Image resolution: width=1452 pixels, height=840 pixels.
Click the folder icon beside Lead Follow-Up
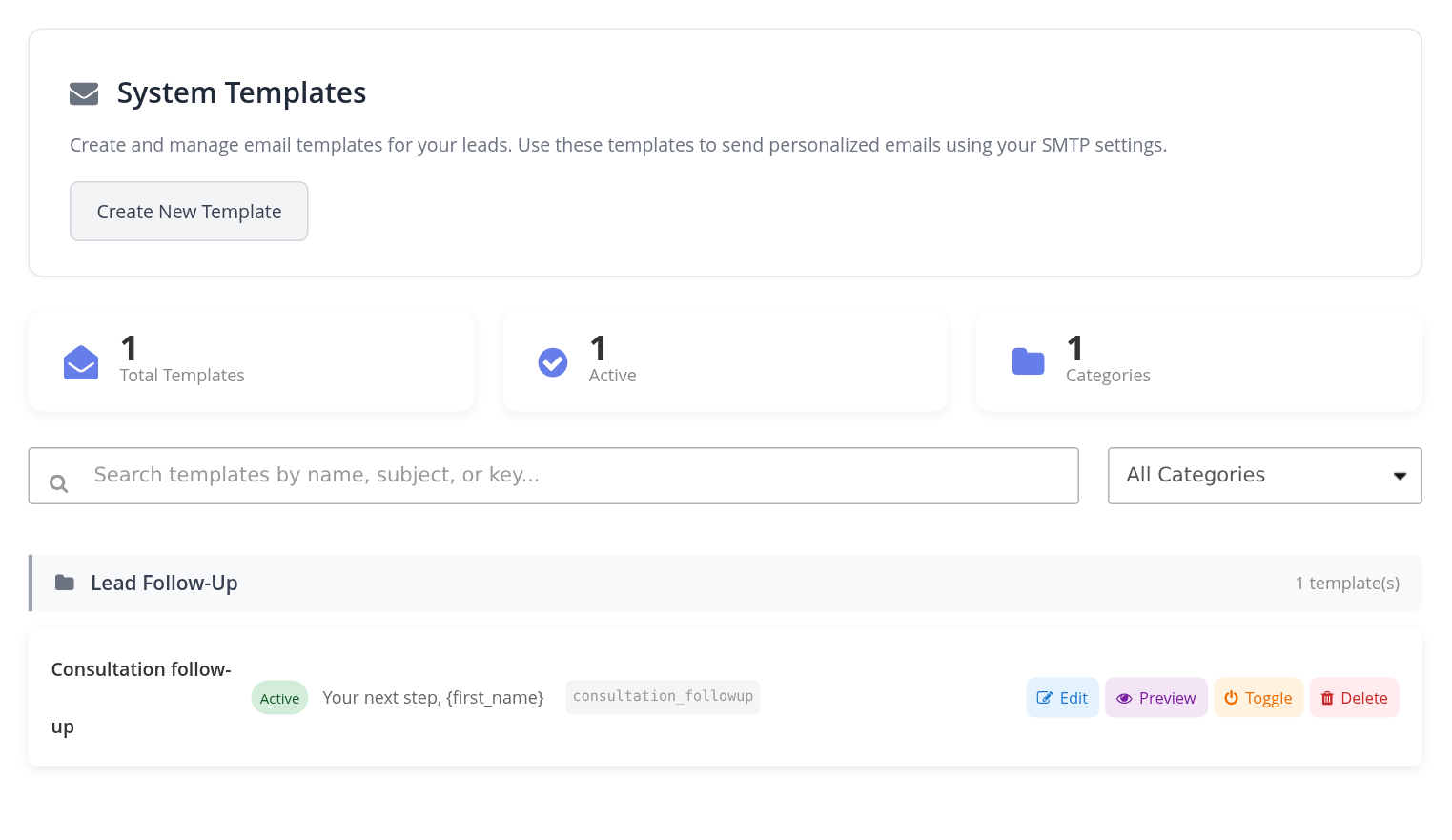(x=65, y=583)
